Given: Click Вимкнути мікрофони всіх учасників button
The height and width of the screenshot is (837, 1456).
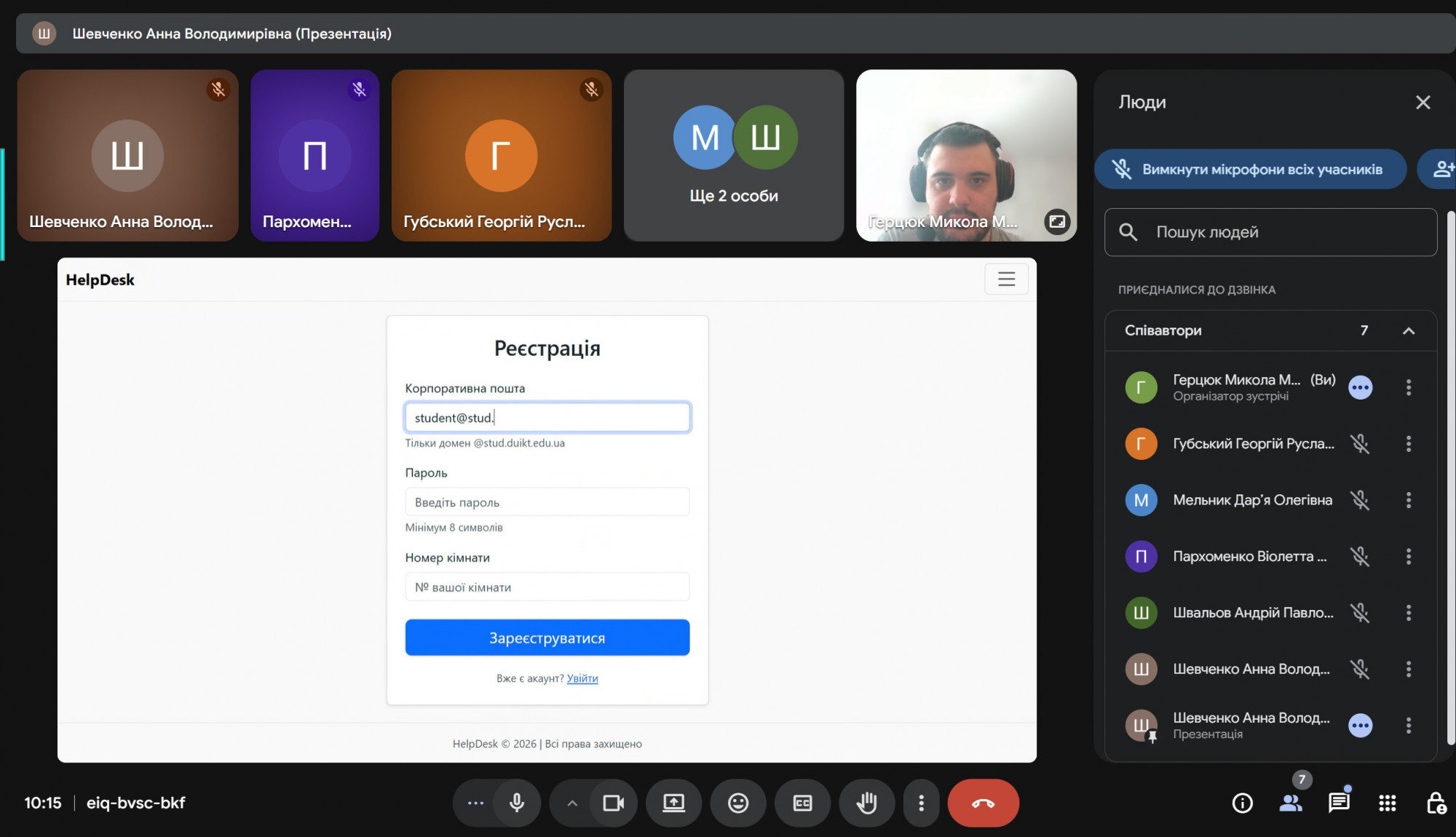Looking at the screenshot, I should (1250, 169).
